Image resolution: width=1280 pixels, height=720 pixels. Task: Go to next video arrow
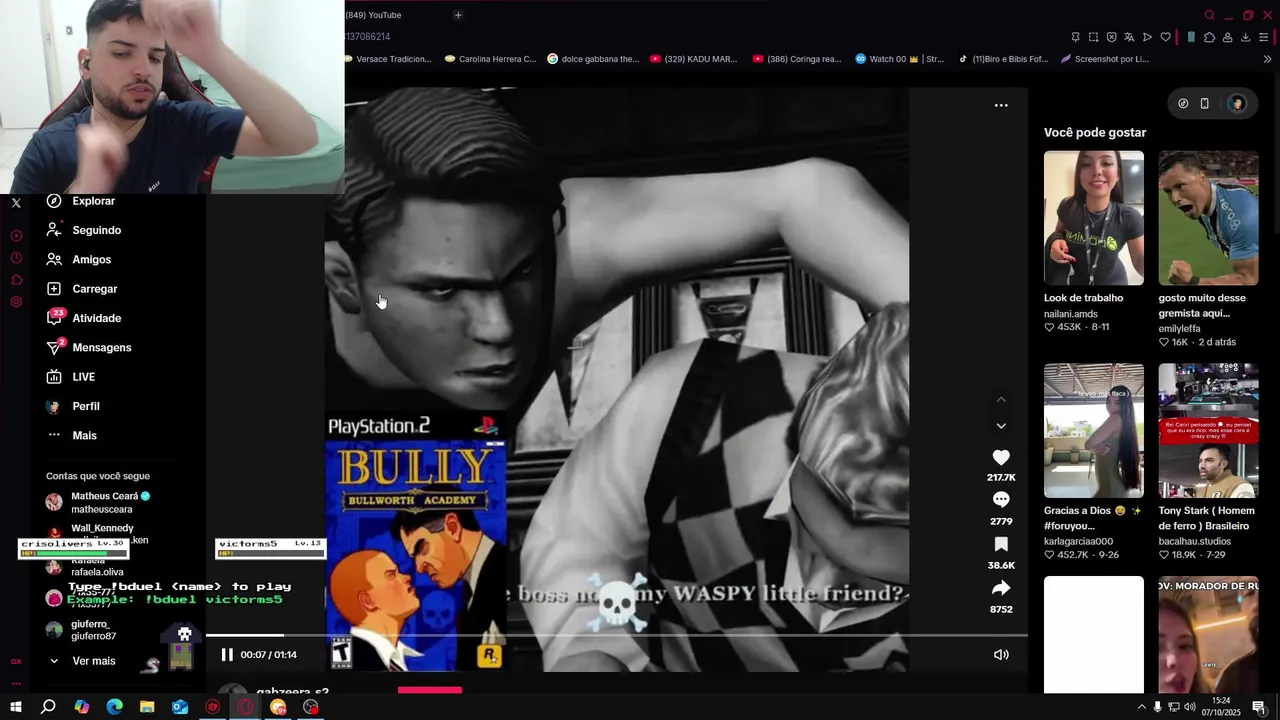pyautogui.click(x=1001, y=426)
